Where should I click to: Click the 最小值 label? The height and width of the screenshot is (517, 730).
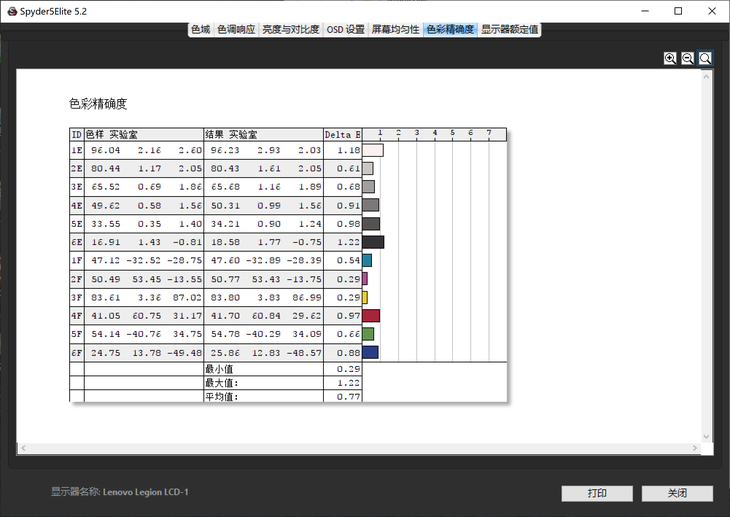click(219, 369)
